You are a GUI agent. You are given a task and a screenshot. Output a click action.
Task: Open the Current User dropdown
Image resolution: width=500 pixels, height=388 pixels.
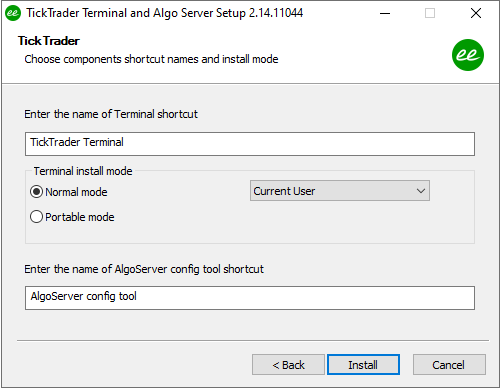[340, 191]
